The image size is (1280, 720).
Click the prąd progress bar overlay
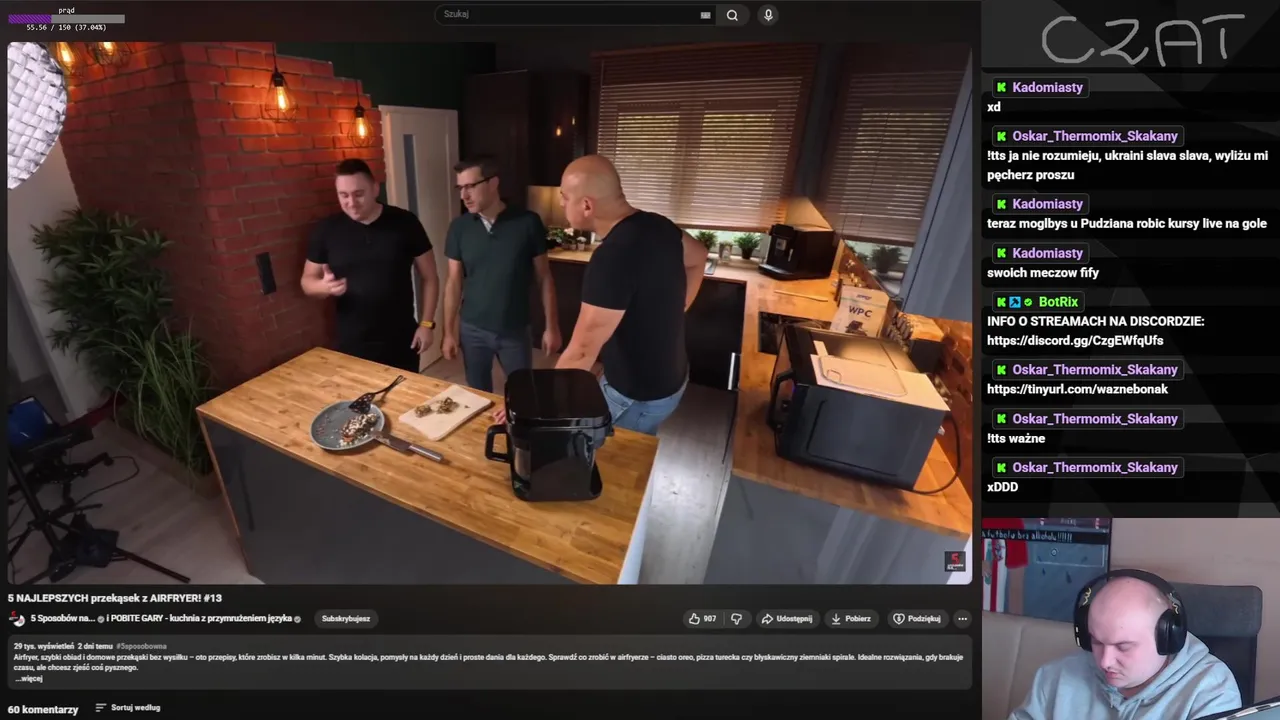click(x=66, y=19)
